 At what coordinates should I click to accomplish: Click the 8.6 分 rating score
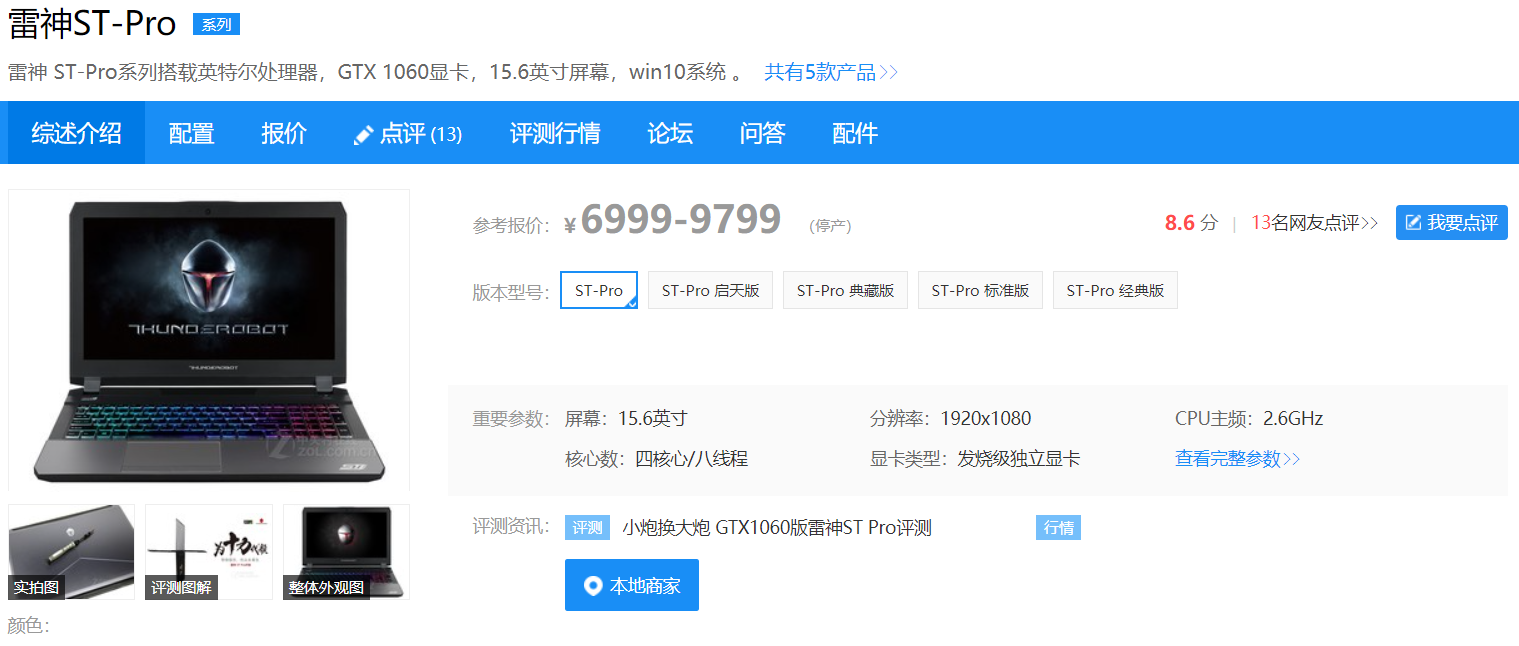pos(1191,223)
